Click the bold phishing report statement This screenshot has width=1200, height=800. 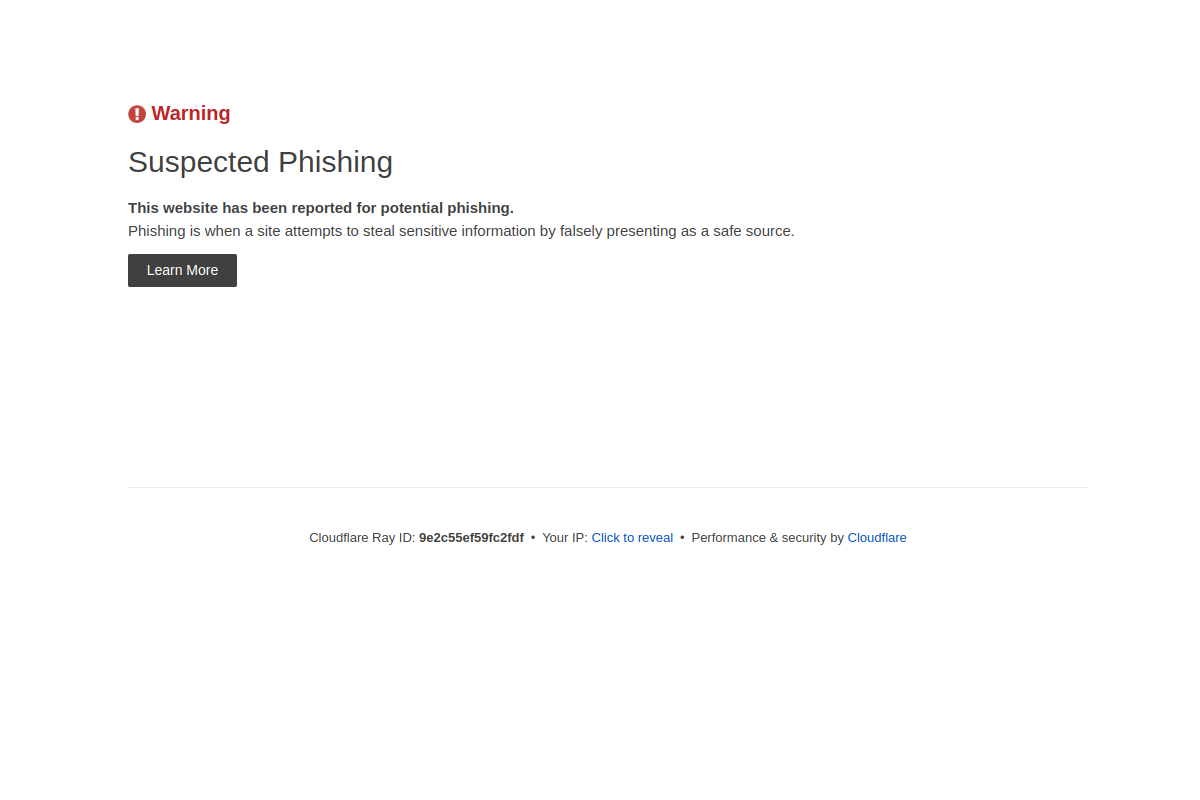click(320, 207)
